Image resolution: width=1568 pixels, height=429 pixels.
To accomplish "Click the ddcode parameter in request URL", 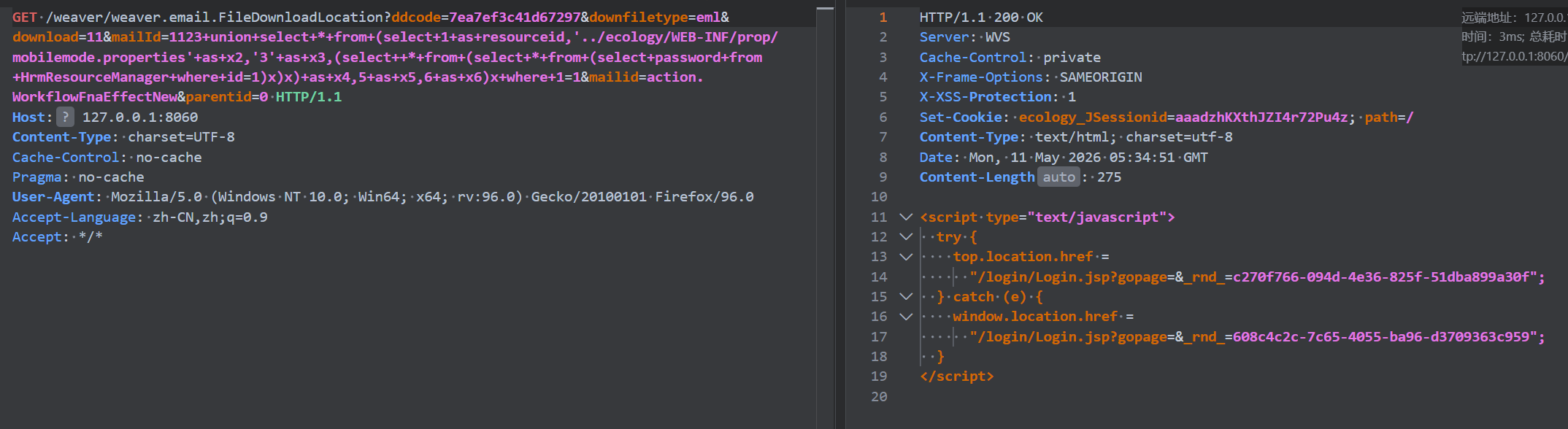I will point(416,17).
